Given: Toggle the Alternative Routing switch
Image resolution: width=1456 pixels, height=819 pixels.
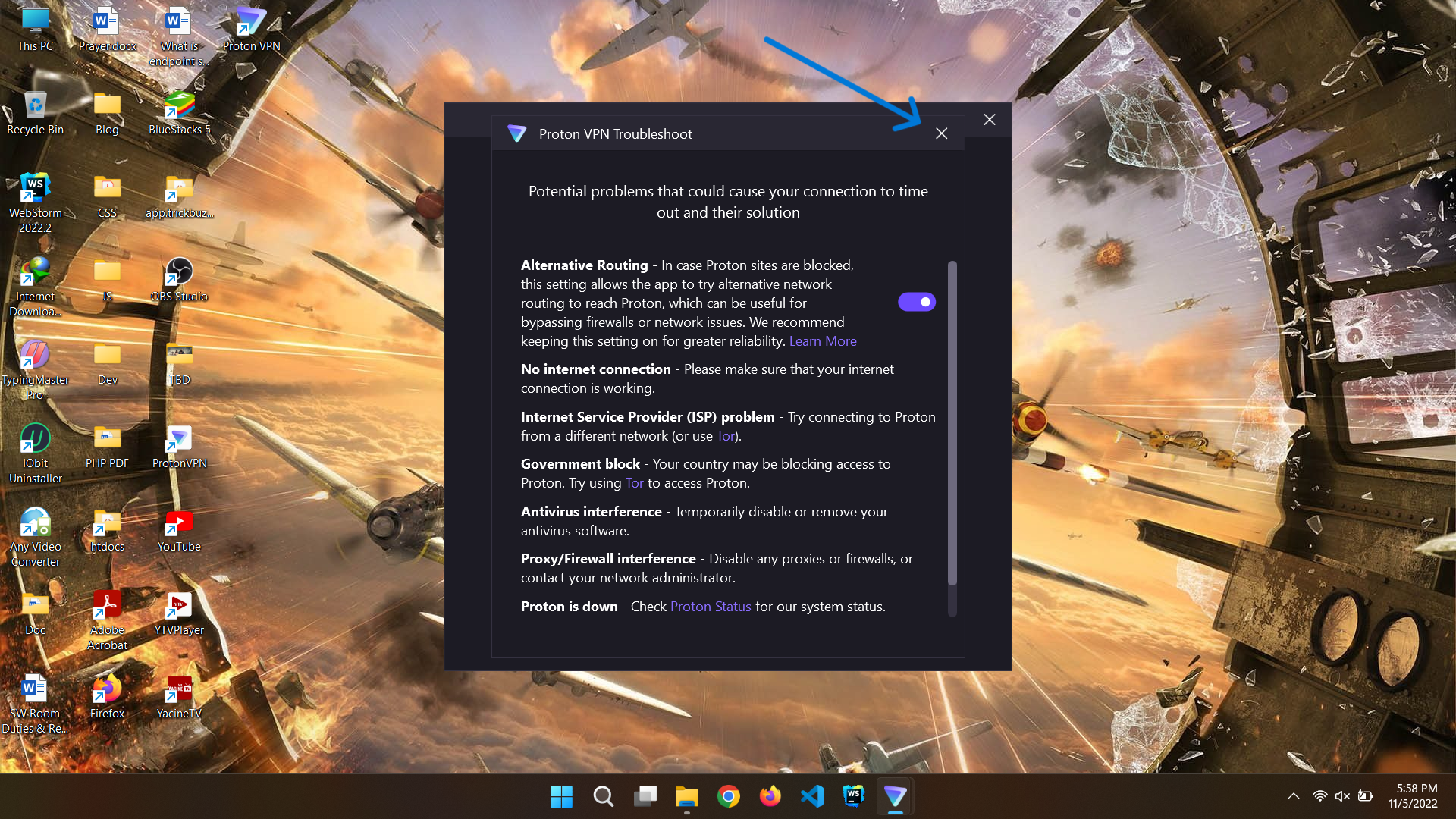Looking at the screenshot, I should 916,302.
